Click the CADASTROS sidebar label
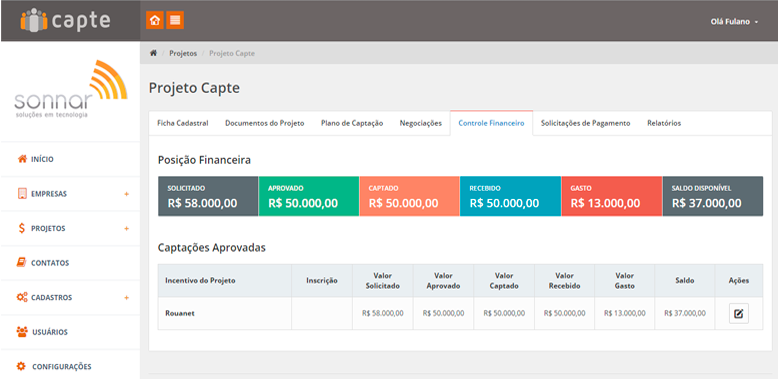 click(52, 298)
